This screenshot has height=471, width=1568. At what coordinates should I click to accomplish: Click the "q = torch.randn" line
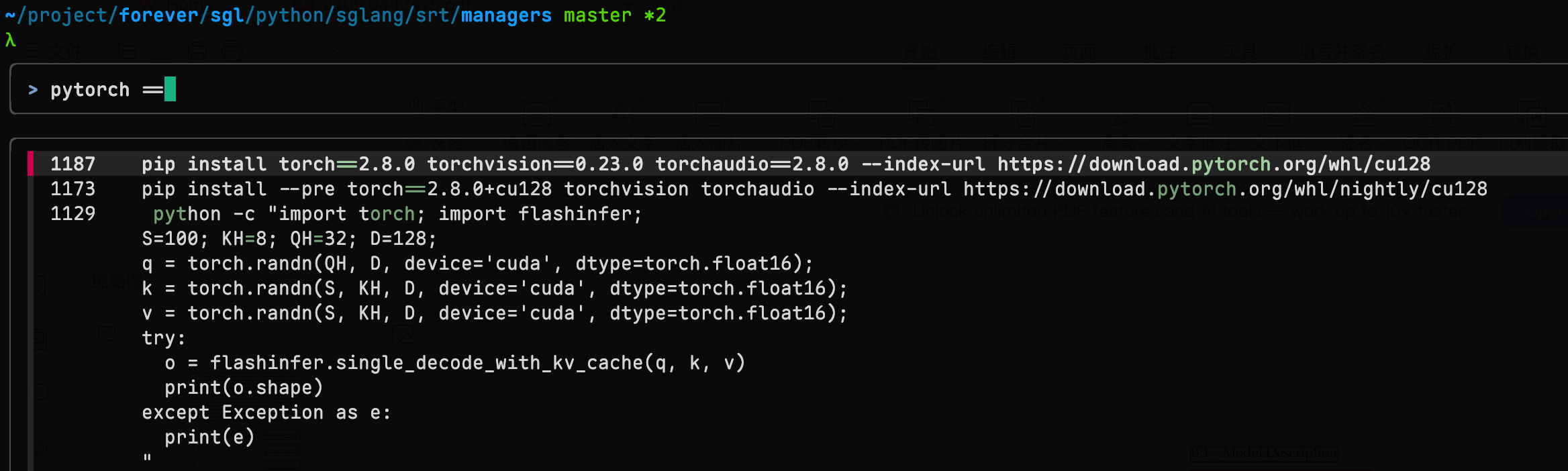point(477,264)
